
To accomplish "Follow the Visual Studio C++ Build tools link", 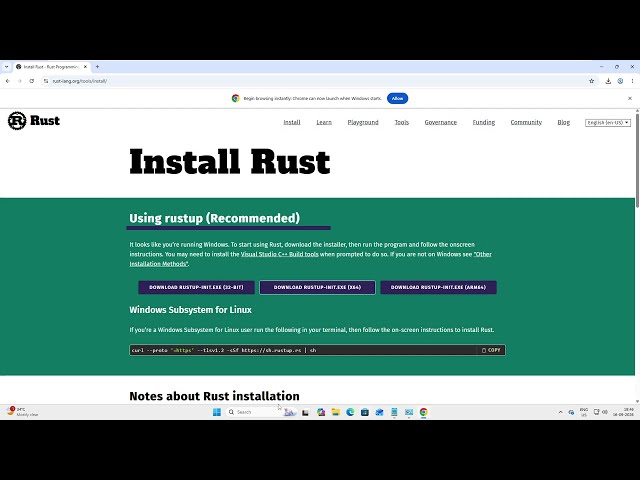I will [x=280, y=254].
